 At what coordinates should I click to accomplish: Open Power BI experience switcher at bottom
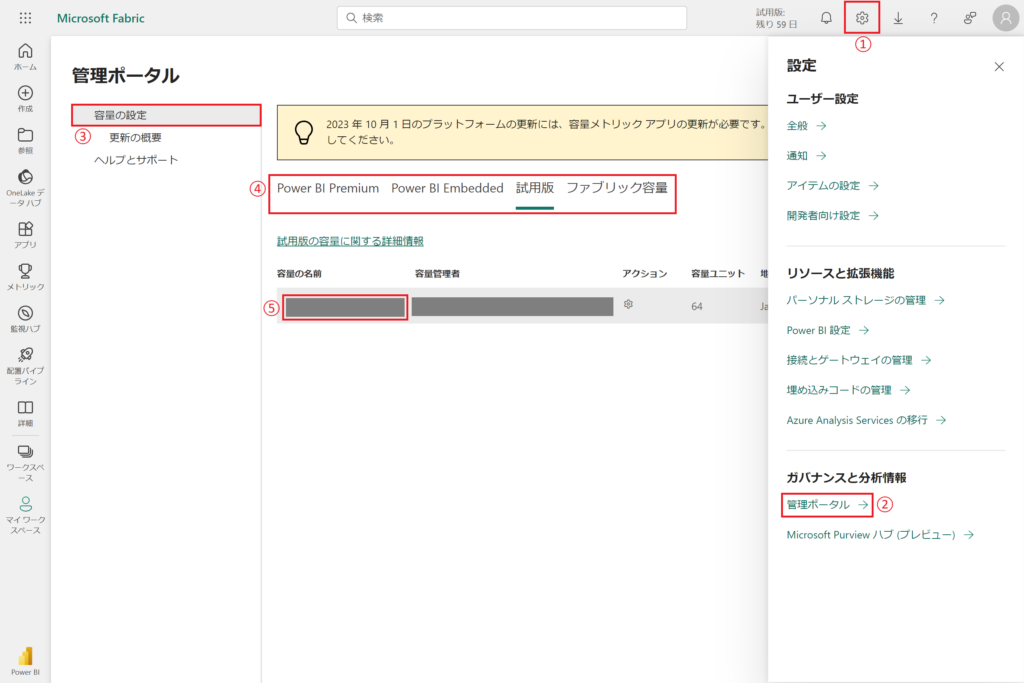(25, 659)
